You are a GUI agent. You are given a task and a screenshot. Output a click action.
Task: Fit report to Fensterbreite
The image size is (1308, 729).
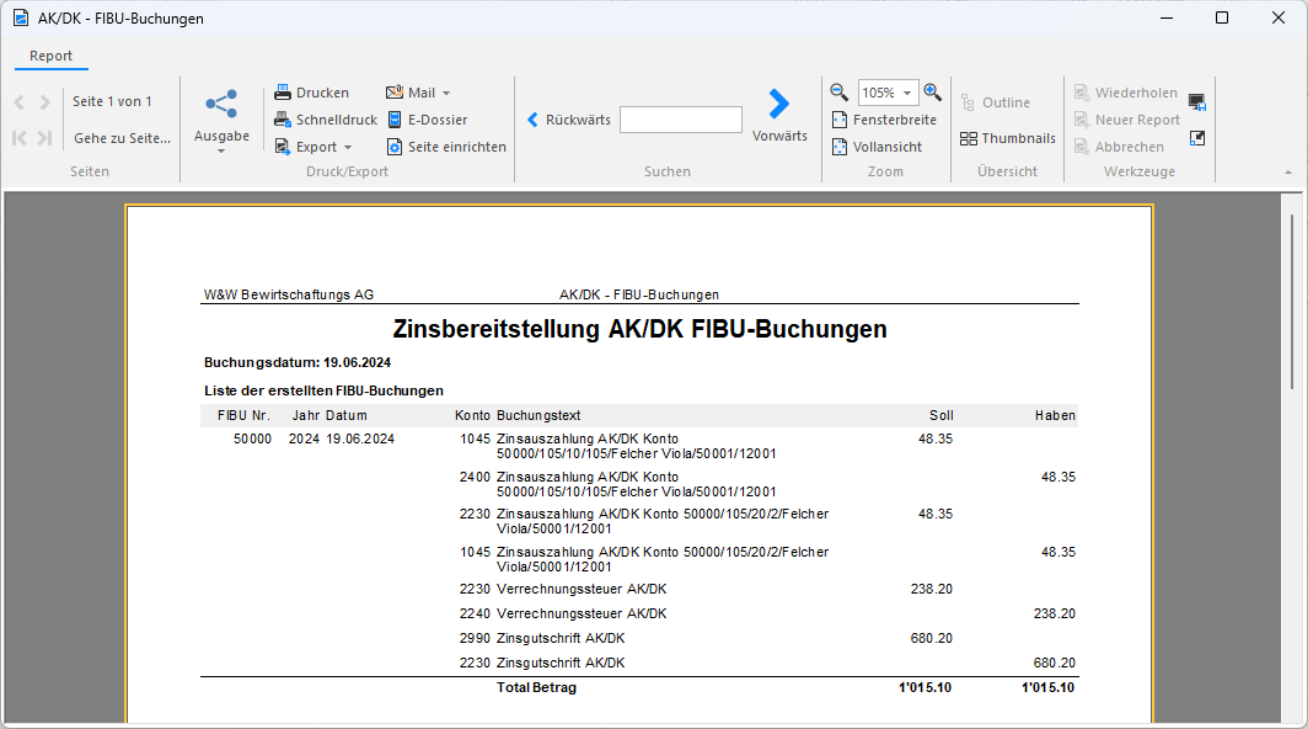(884, 119)
